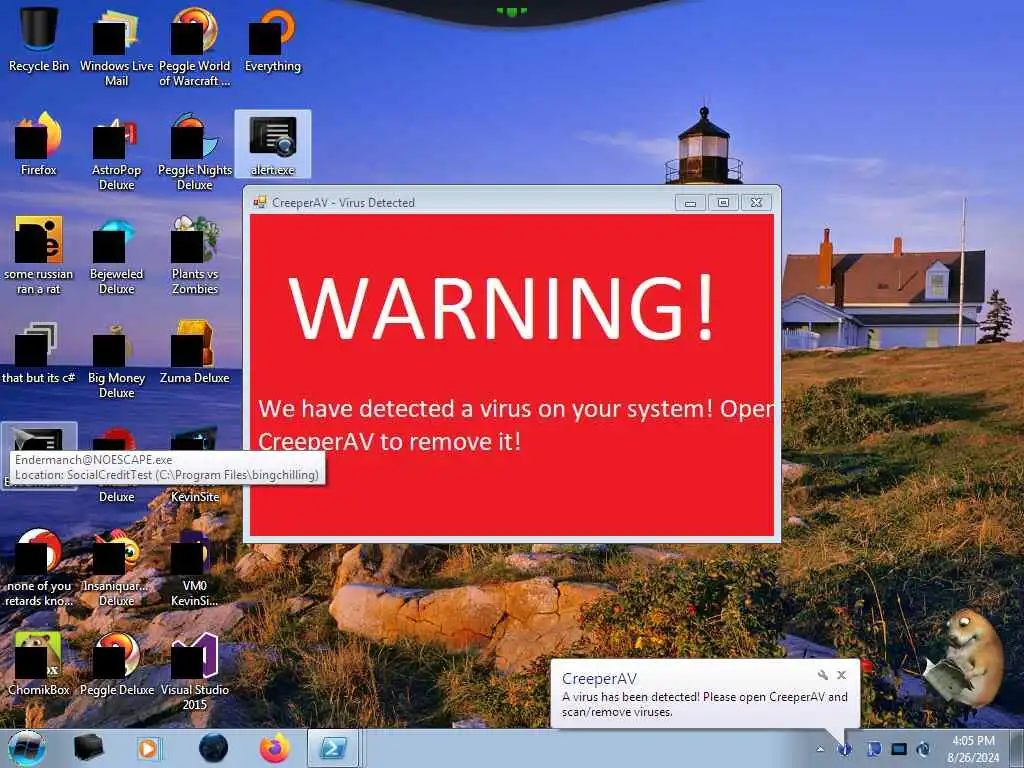Click the CreeperAV balloon message text
This screenshot has height=768, width=1024.
[705, 704]
